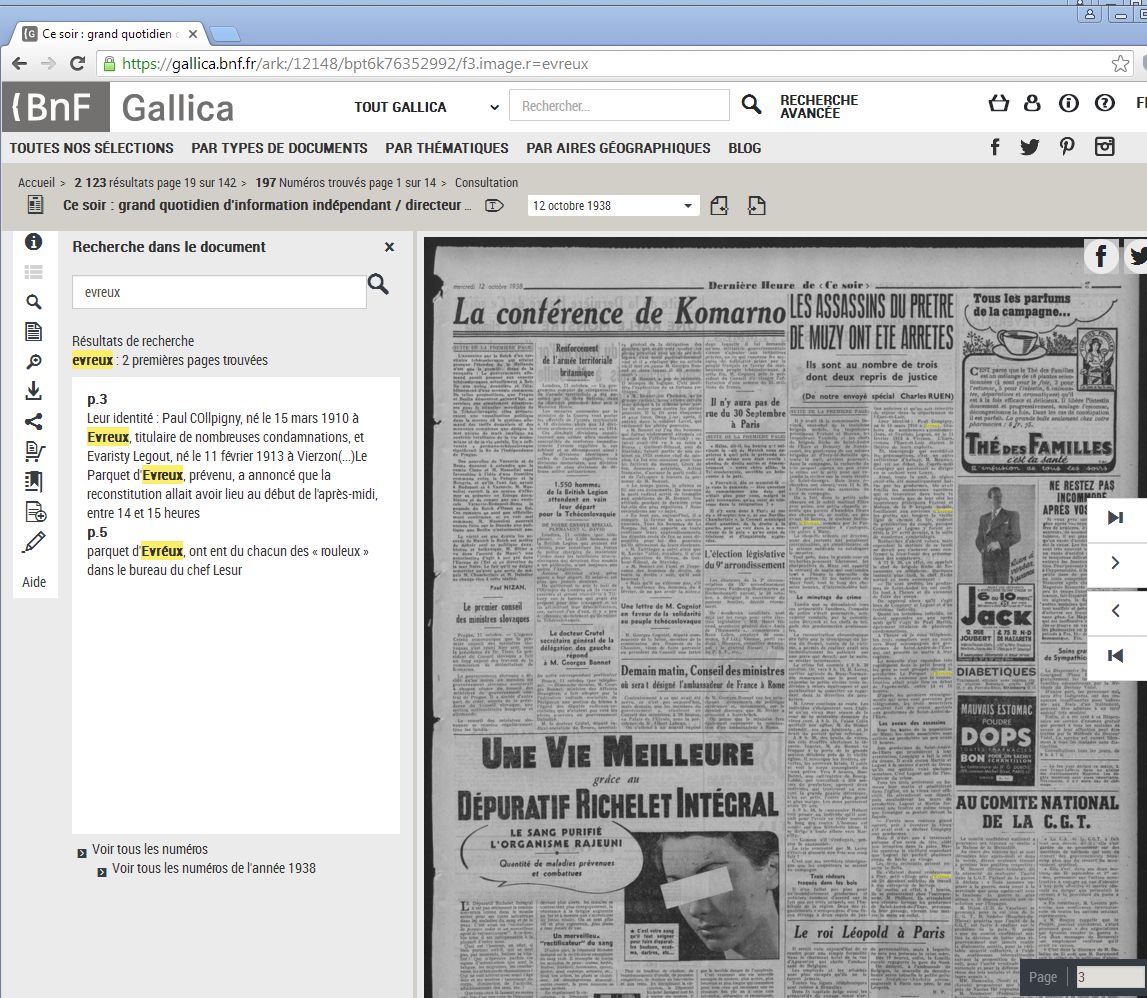Open the text mode page icon
1147x998 pixels.
point(34,331)
